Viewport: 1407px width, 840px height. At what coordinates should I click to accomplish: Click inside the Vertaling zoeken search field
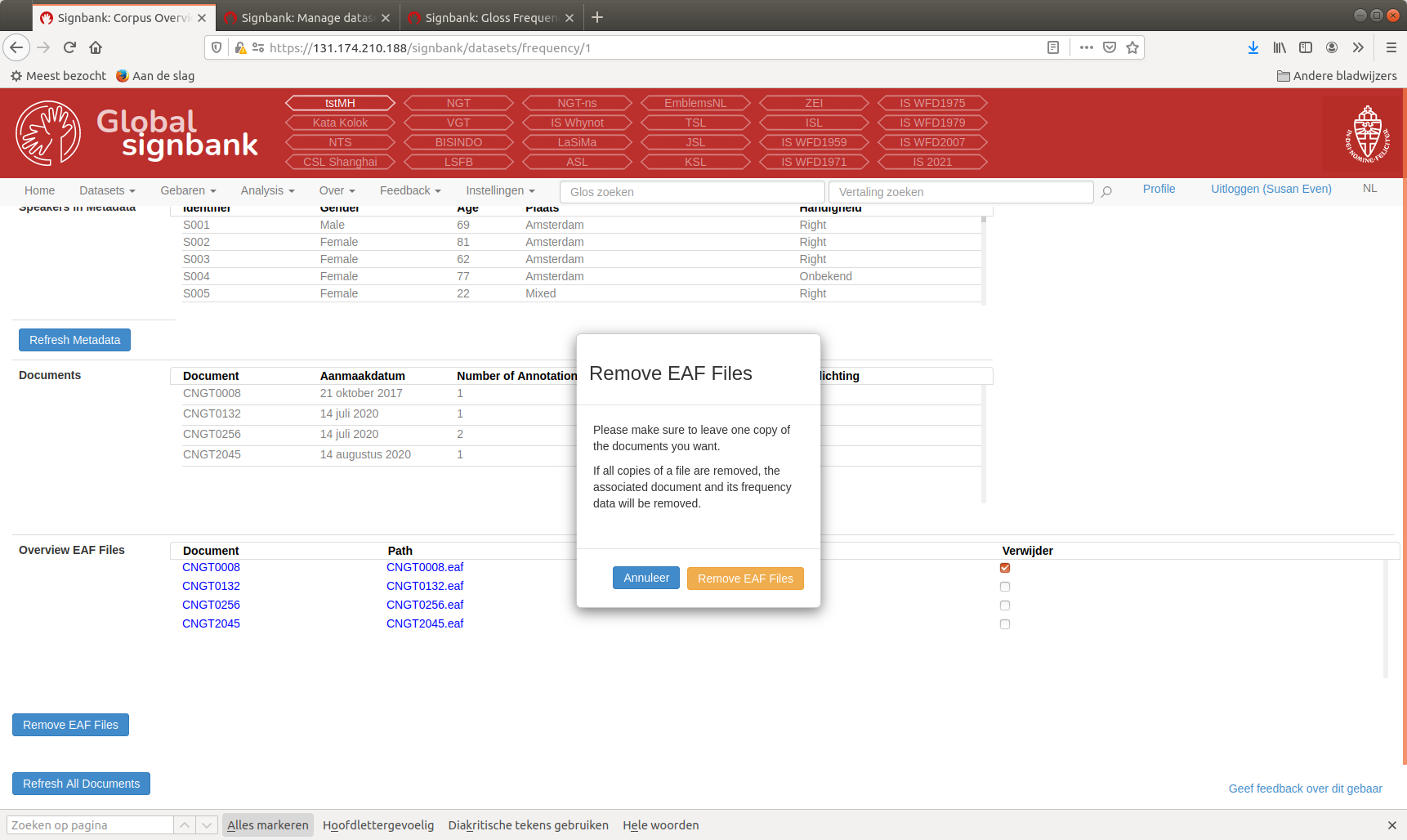(x=961, y=192)
